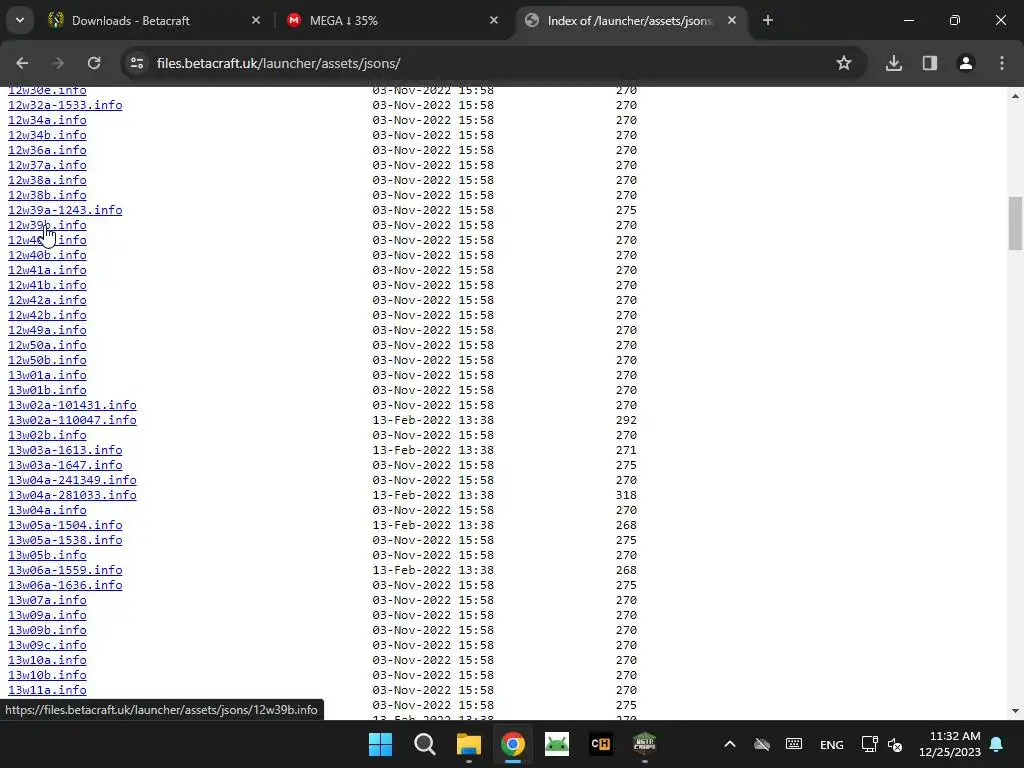Open link 12w34a.info
Image resolution: width=1024 pixels, height=768 pixels.
[x=47, y=120]
